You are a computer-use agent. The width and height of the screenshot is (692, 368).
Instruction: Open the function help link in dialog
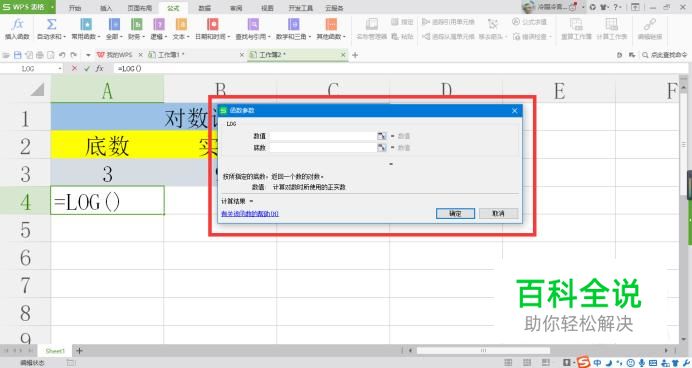pyautogui.click(x=250, y=214)
